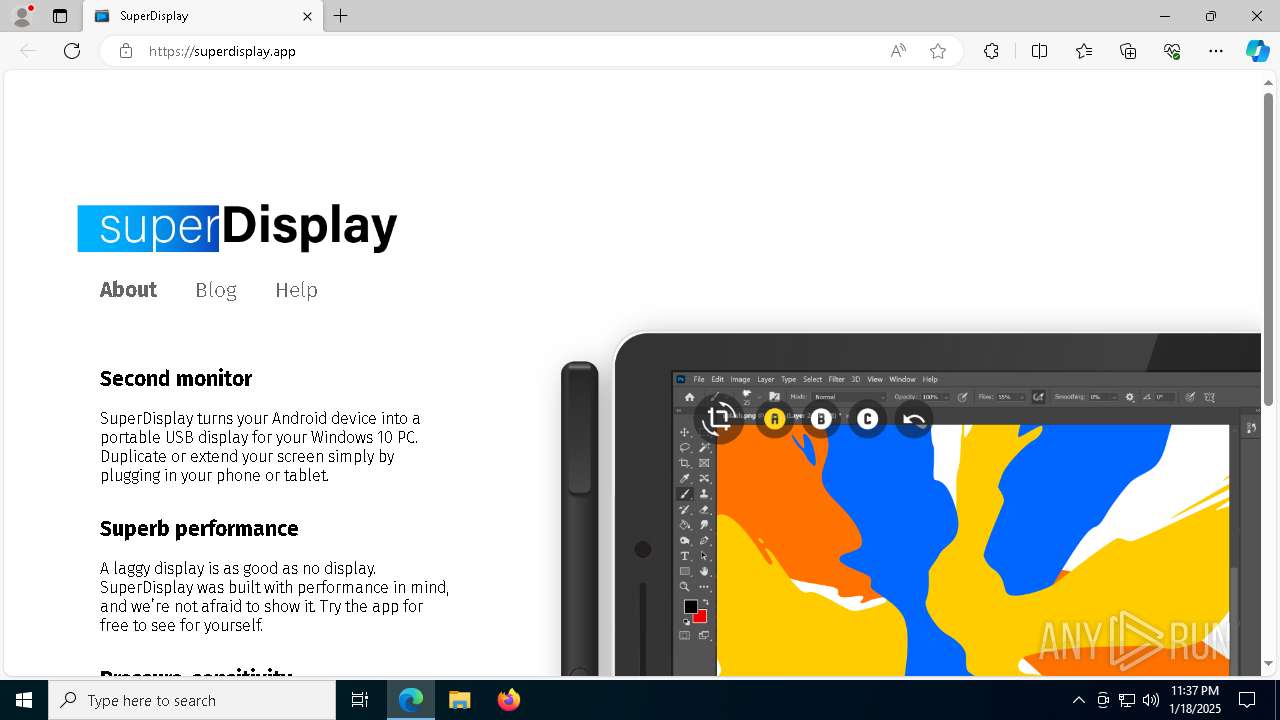Open Filter menu in Photoshop image
Image resolution: width=1280 pixels, height=720 pixels.
836,380
